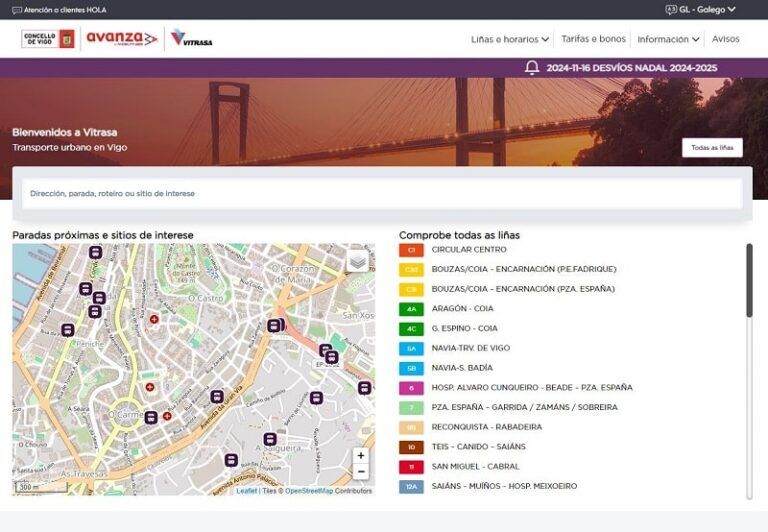Open the CIRCULAR CENTRO line
This screenshot has width=768, height=532.
coord(469,249)
